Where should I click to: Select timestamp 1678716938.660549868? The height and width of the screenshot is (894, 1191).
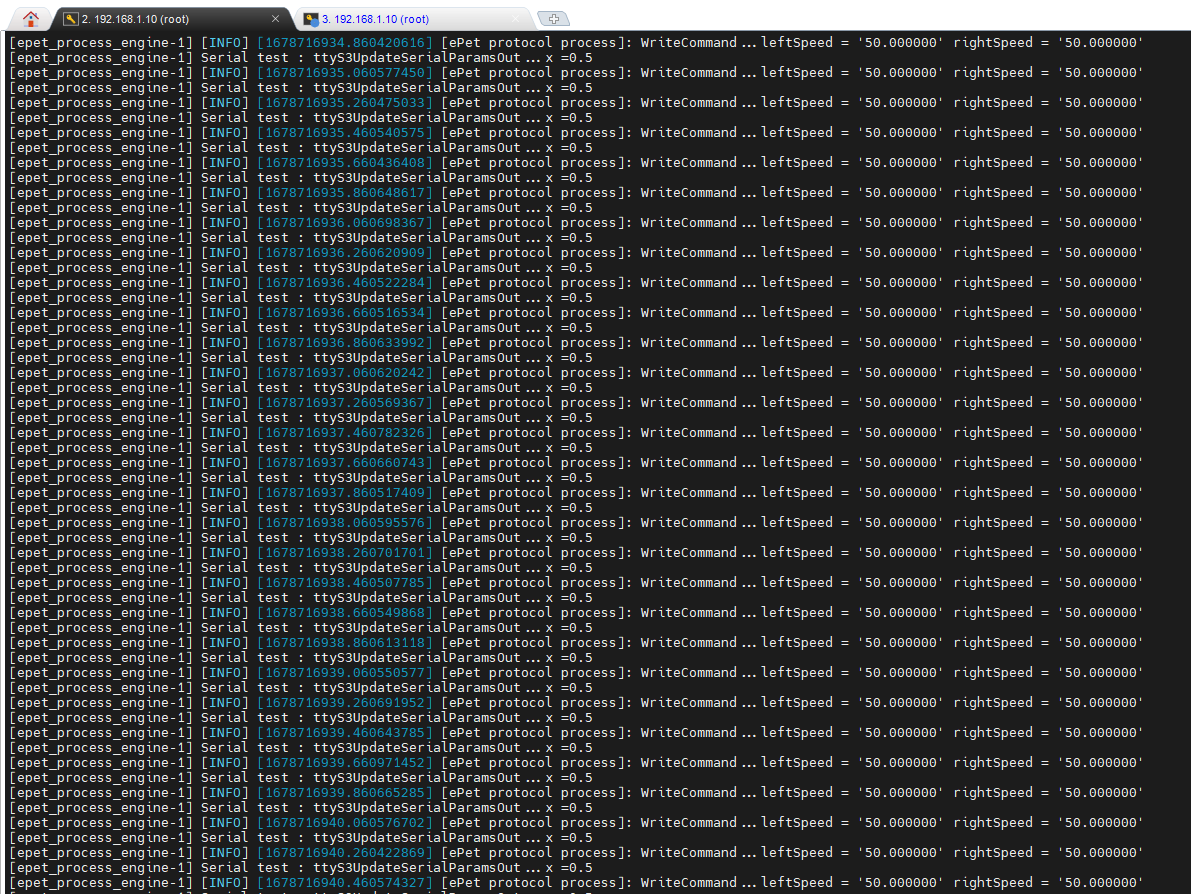(345, 613)
